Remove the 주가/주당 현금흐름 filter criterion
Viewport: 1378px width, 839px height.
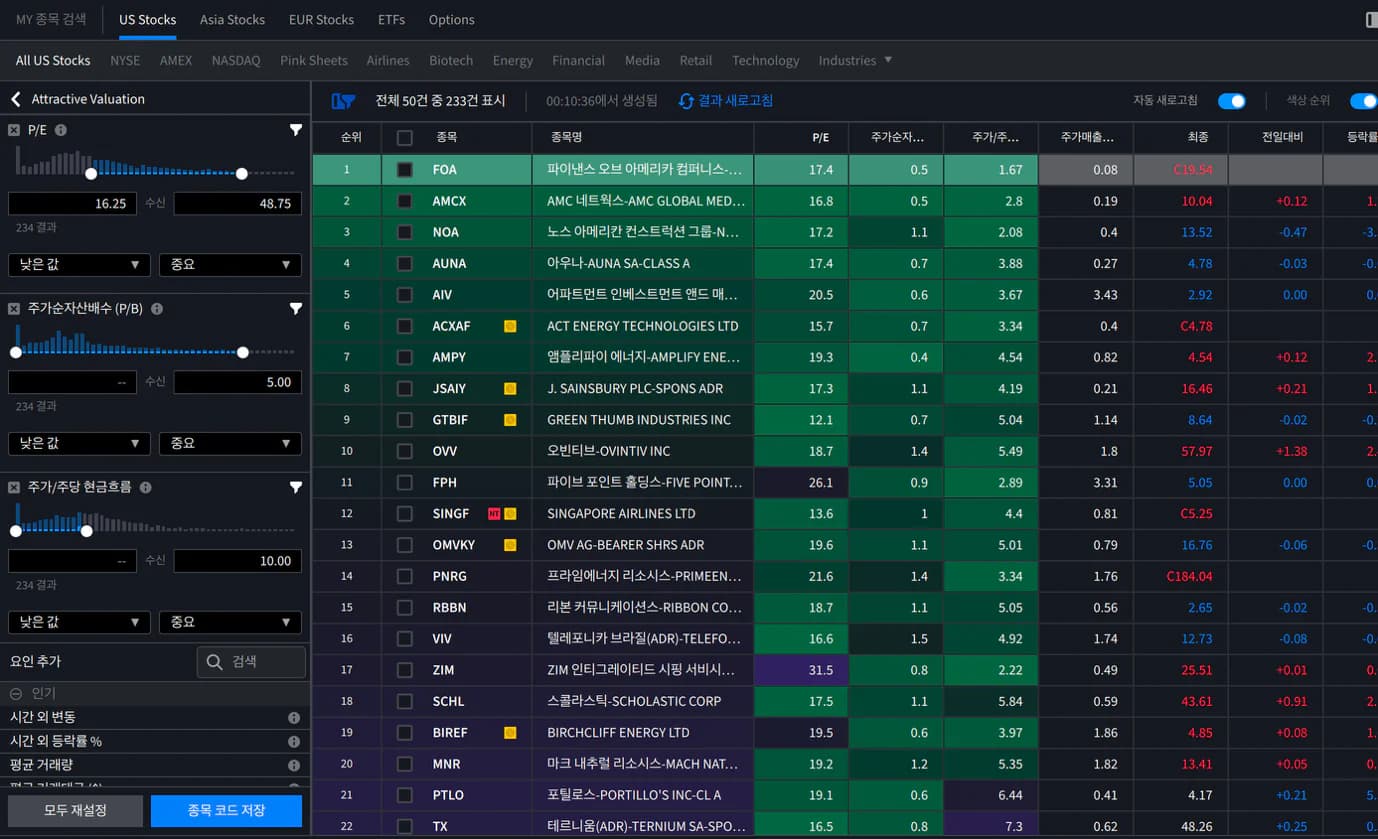click(14, 487)
